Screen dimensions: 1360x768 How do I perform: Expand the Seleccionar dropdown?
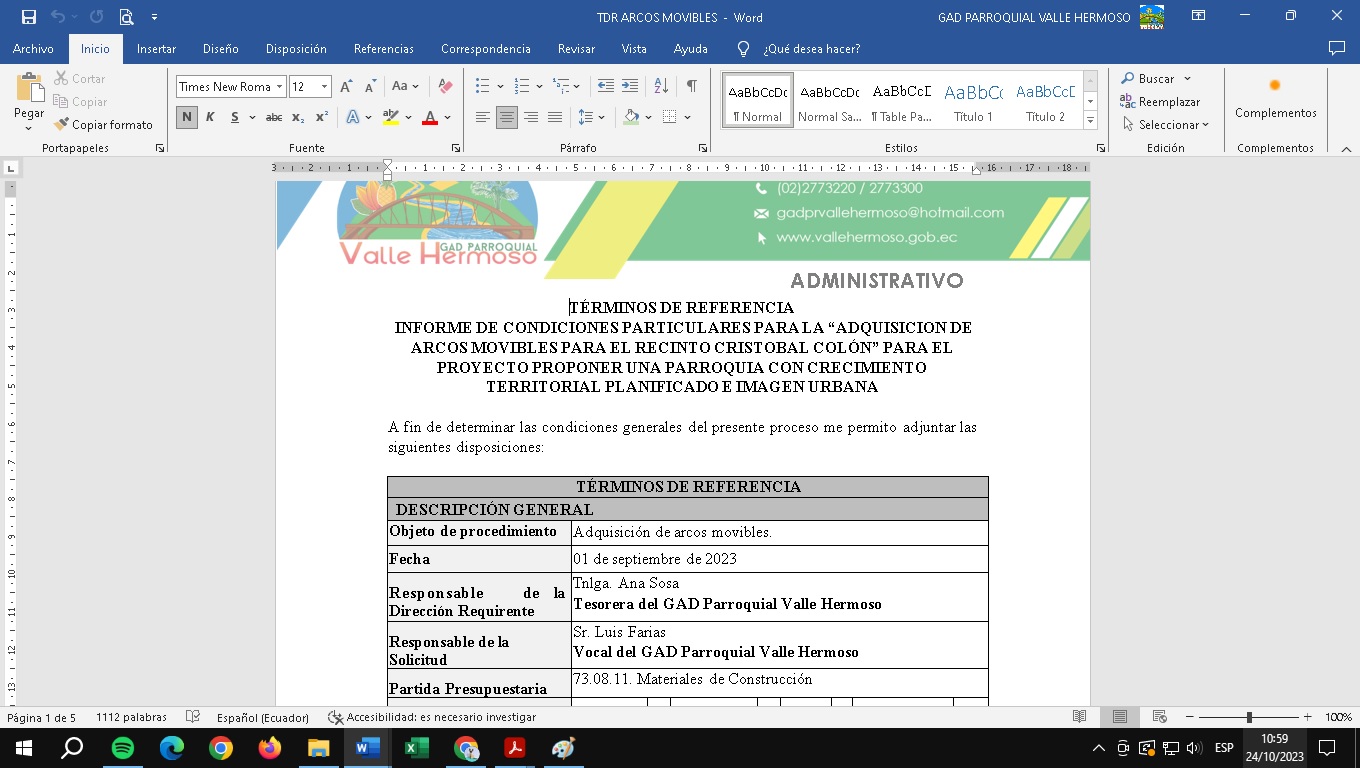pyautogui.click(x=1166, y=125)
